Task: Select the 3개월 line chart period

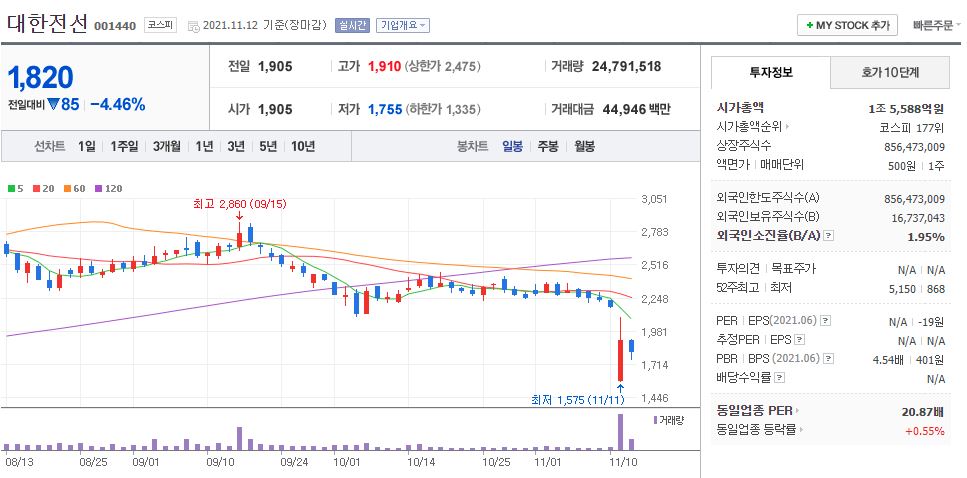Action: point(167,146)
